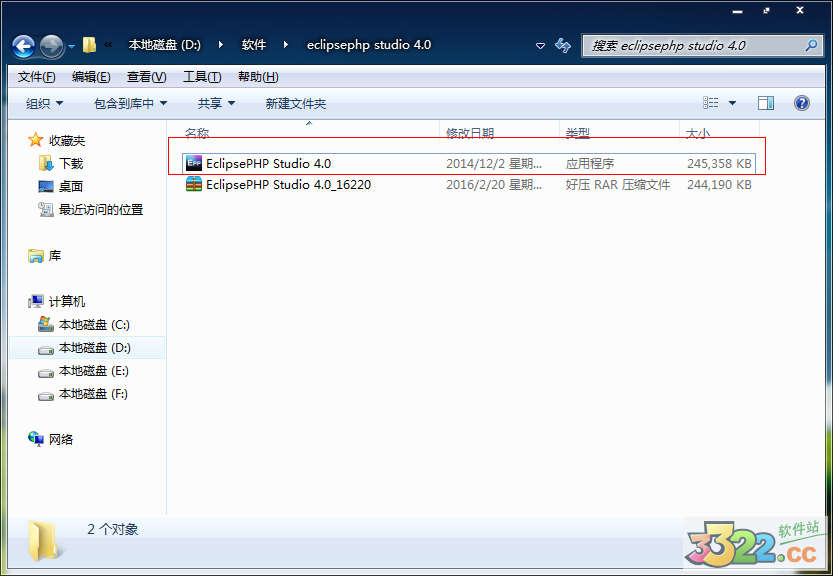The width and height of the screenshot is (833, 576).
Task: Select the eclipsephp studio 4.0 breadcrumb
Action: coord(369,45)
